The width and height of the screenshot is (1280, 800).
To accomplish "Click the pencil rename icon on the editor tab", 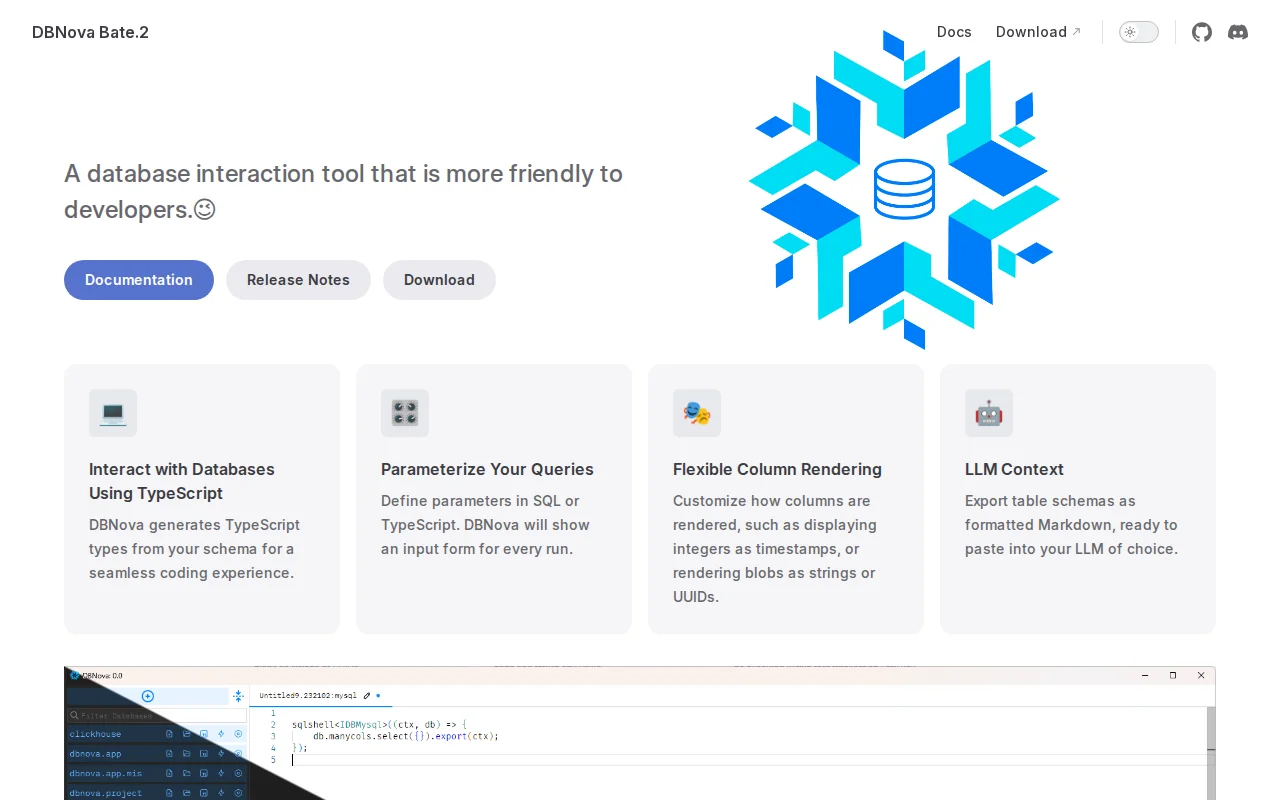I will [x=367, y=695].
